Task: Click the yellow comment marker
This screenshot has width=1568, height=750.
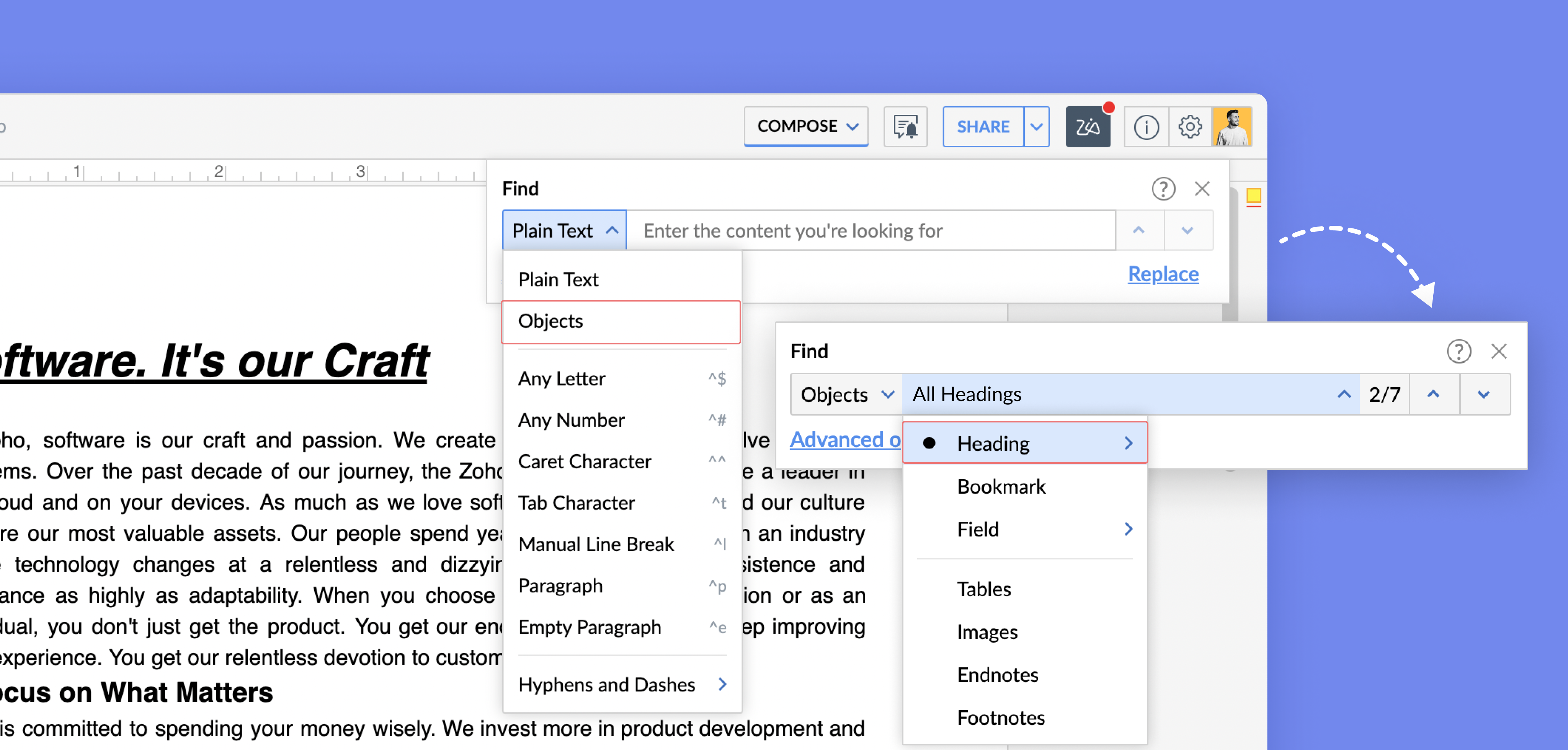Action: (x=1253, y=196)
